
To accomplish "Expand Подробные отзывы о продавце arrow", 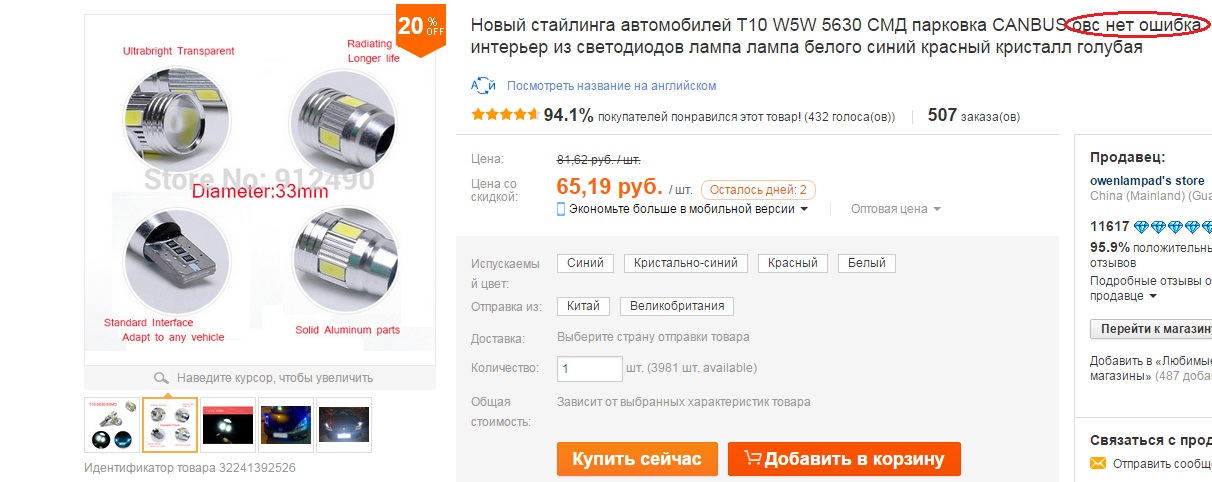I will [1153, 297].
